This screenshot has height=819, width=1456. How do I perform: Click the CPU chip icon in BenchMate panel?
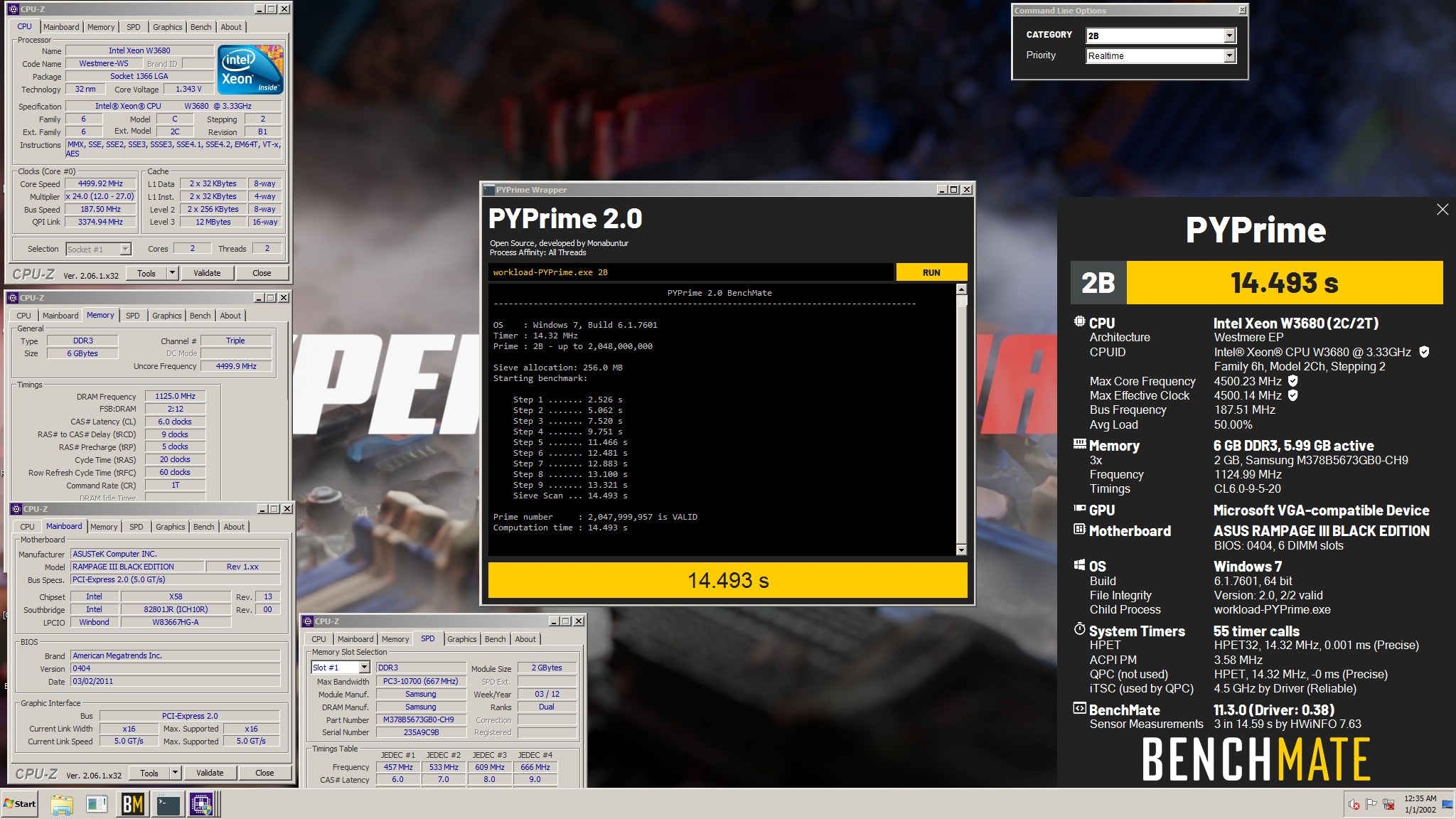click(x=1079, y=321)
